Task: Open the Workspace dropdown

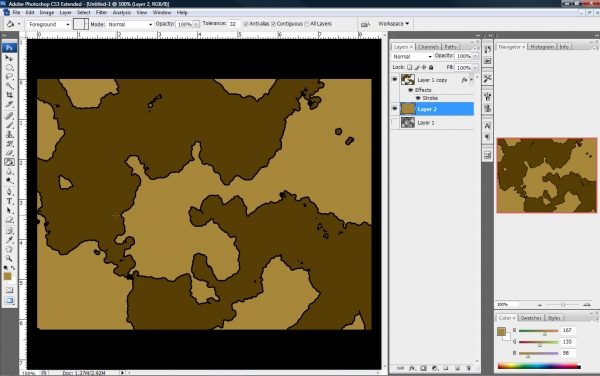Action: (393, 24)
